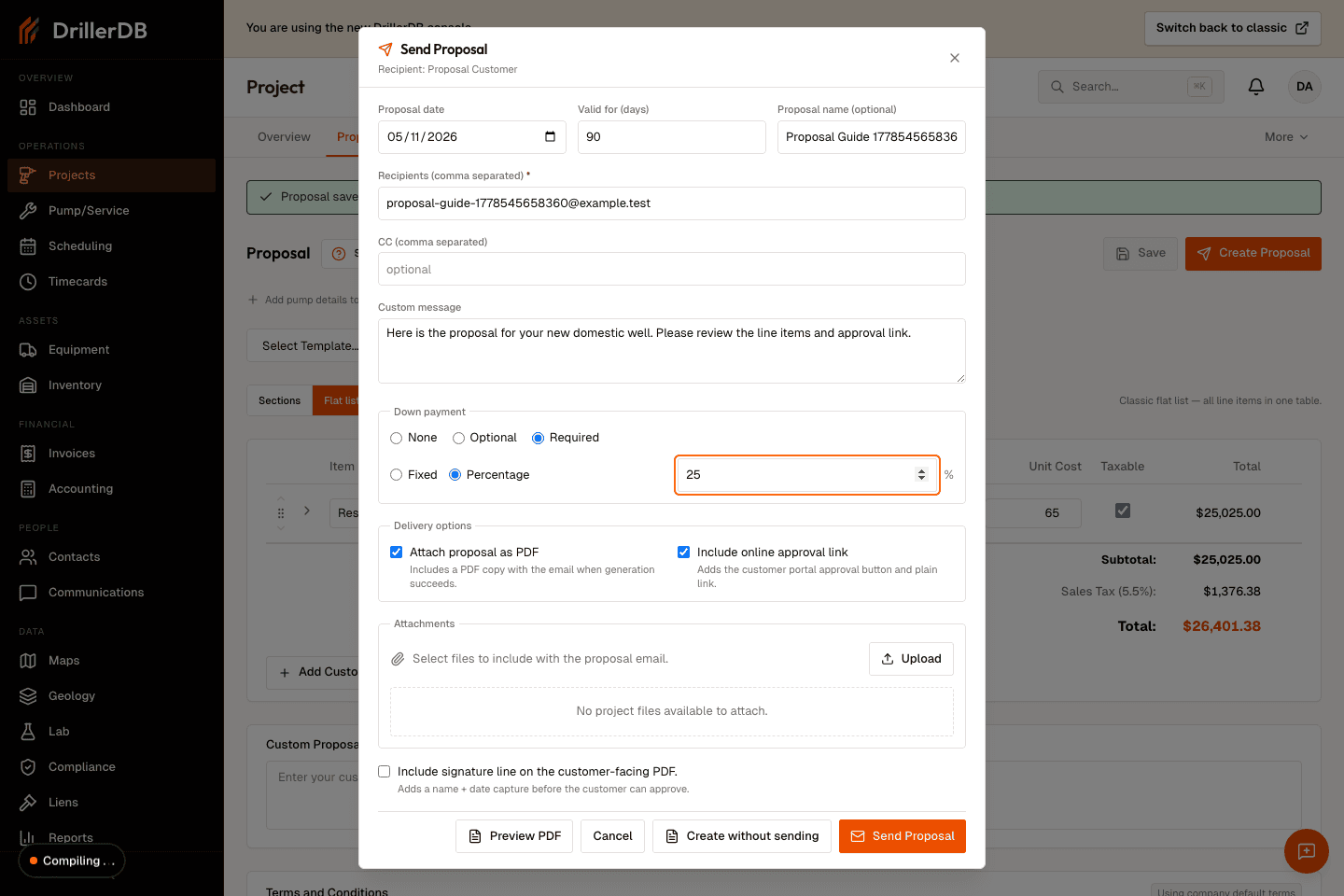Click the Upload attachments button

[x=911, y=659]
